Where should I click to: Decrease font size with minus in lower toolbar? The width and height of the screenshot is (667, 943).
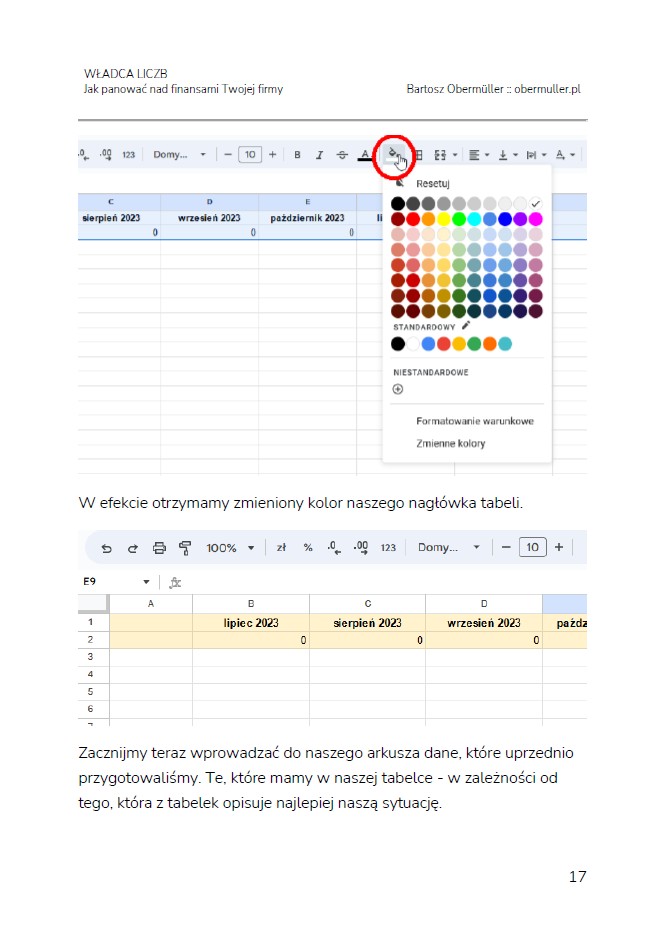[x=506, y=547]
